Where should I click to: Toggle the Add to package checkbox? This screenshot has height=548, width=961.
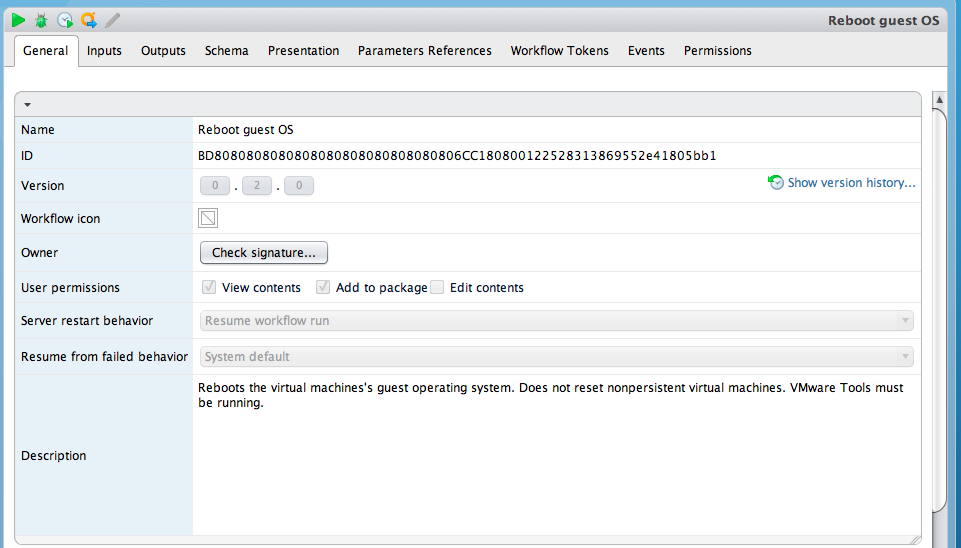323,288
